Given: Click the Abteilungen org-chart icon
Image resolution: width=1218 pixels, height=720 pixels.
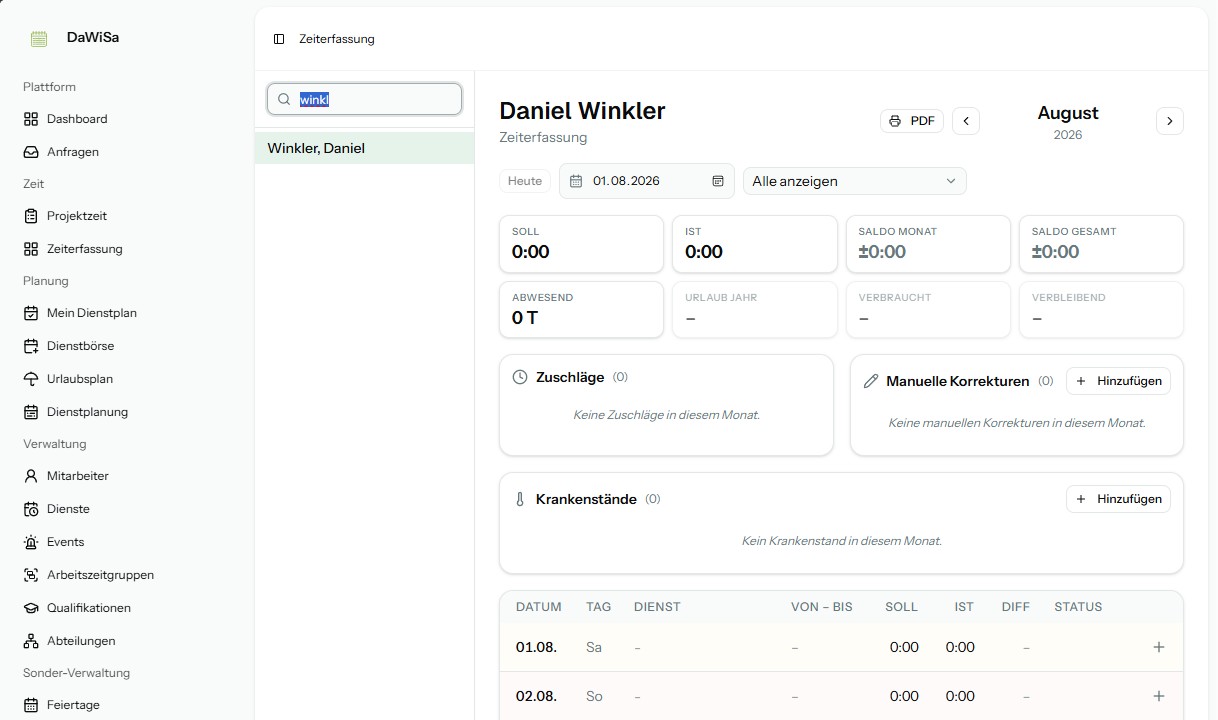Looking at the screenshot, I should [x=31, y=641].
